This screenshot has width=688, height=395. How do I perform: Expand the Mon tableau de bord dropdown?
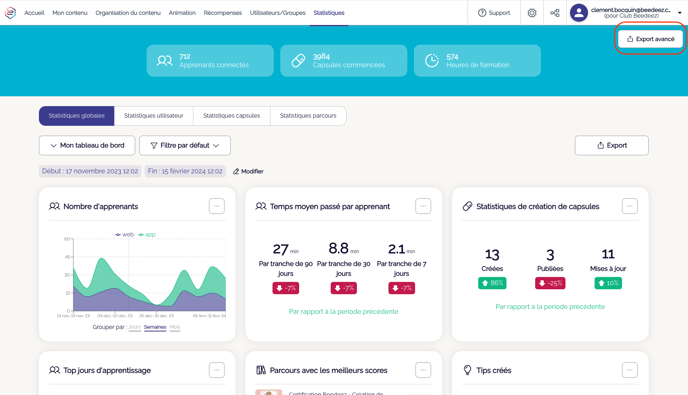pos(87,145)
